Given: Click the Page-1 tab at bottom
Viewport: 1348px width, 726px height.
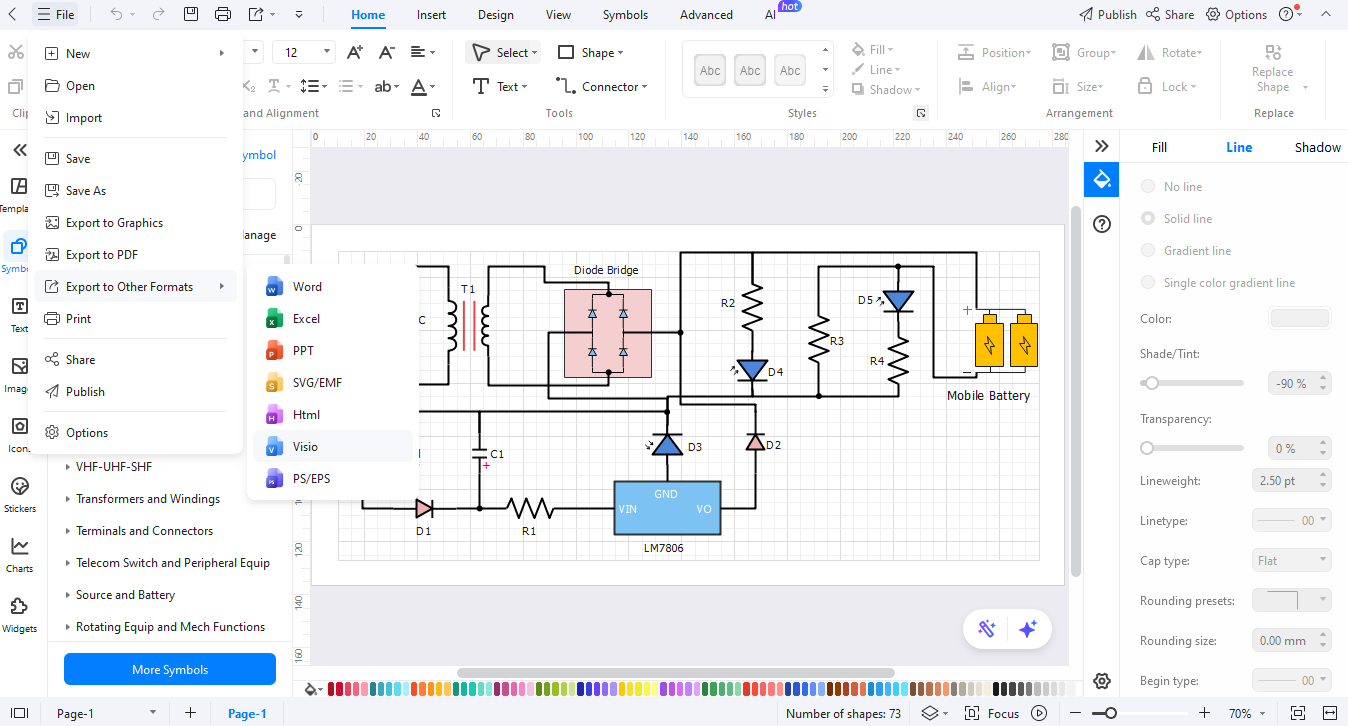Looking at the screenshot, I should pos(247,713).
